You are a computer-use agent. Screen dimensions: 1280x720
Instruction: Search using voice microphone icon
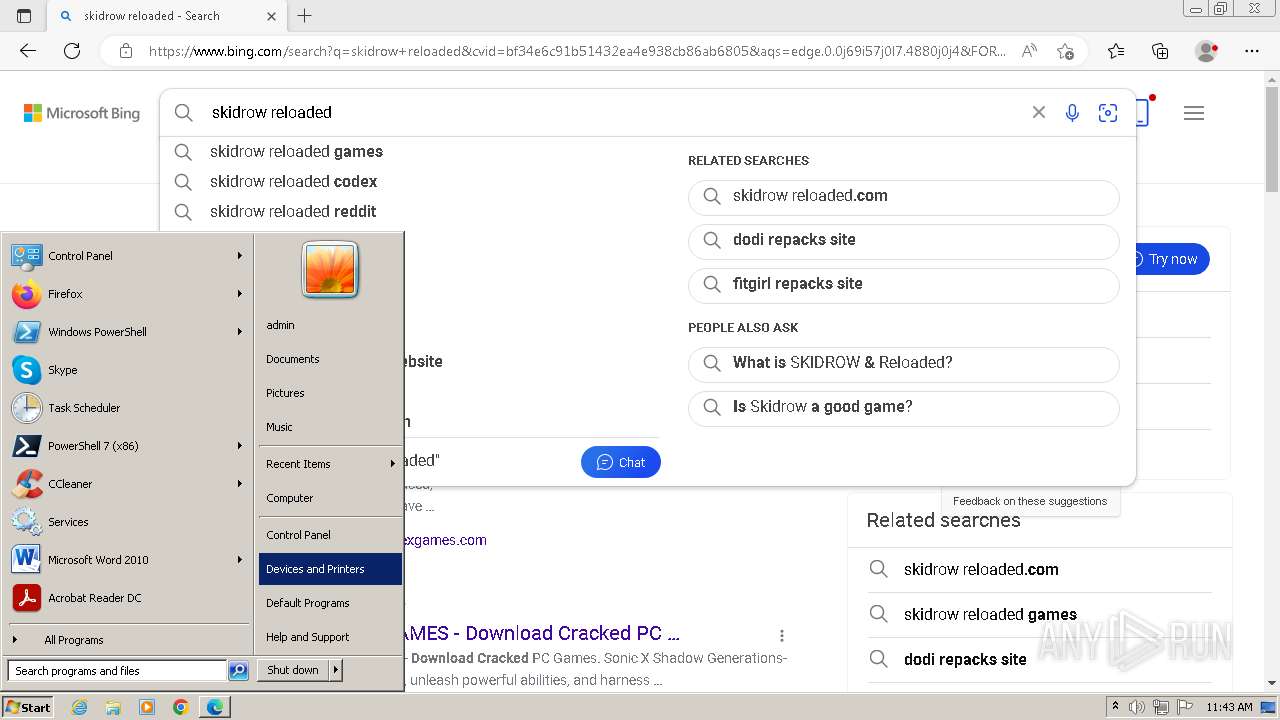1072,113
